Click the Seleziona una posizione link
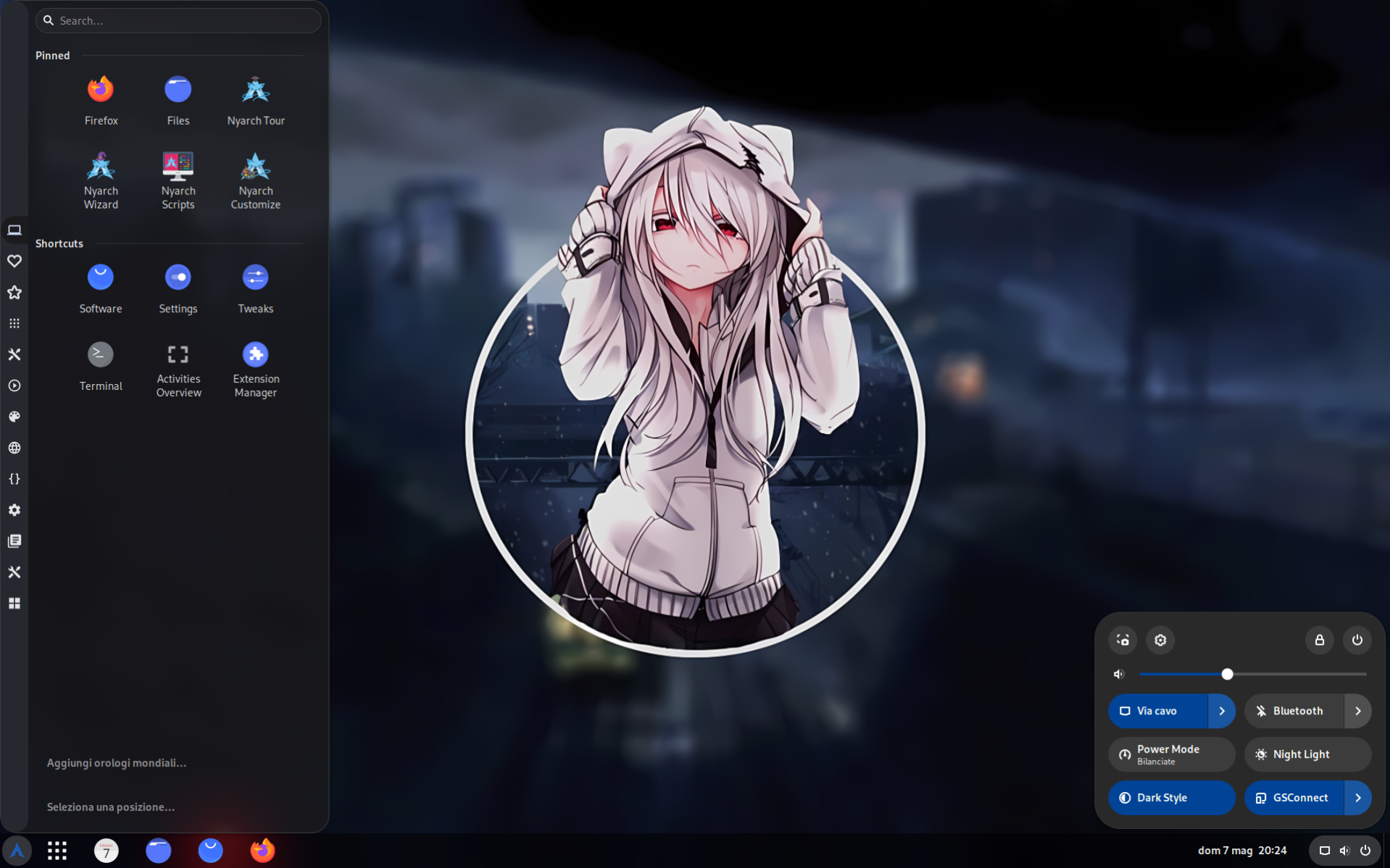This screenshot has height=868, width=1390. (x=111, y=807)
